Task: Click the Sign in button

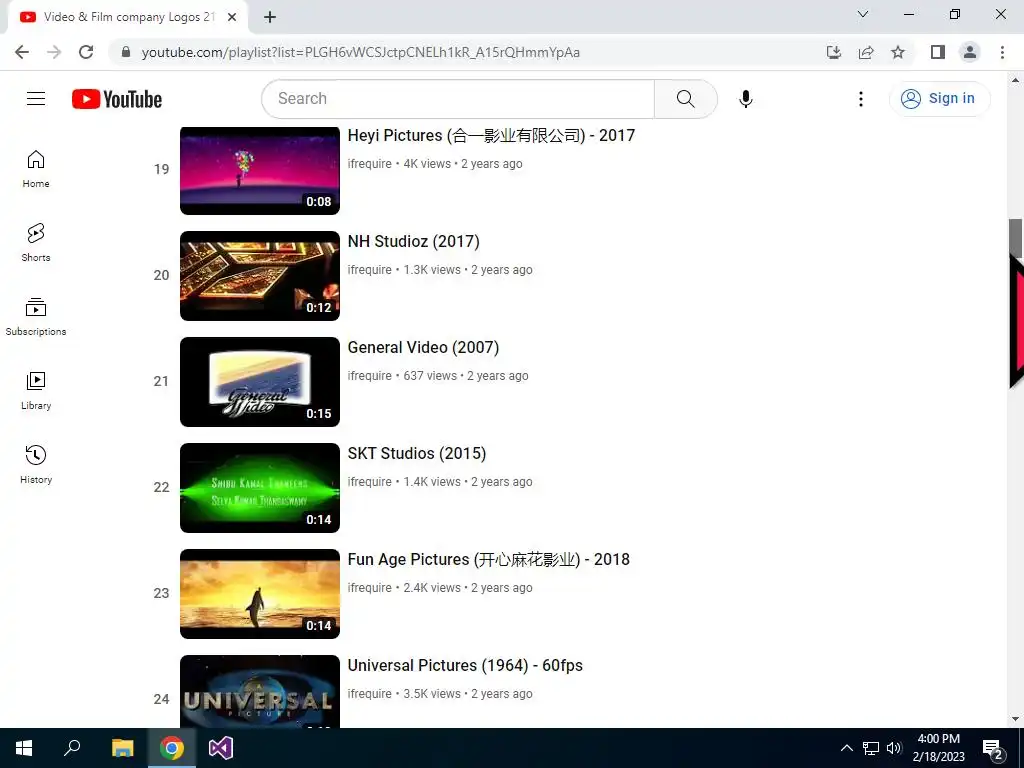Action: (939, 99)
